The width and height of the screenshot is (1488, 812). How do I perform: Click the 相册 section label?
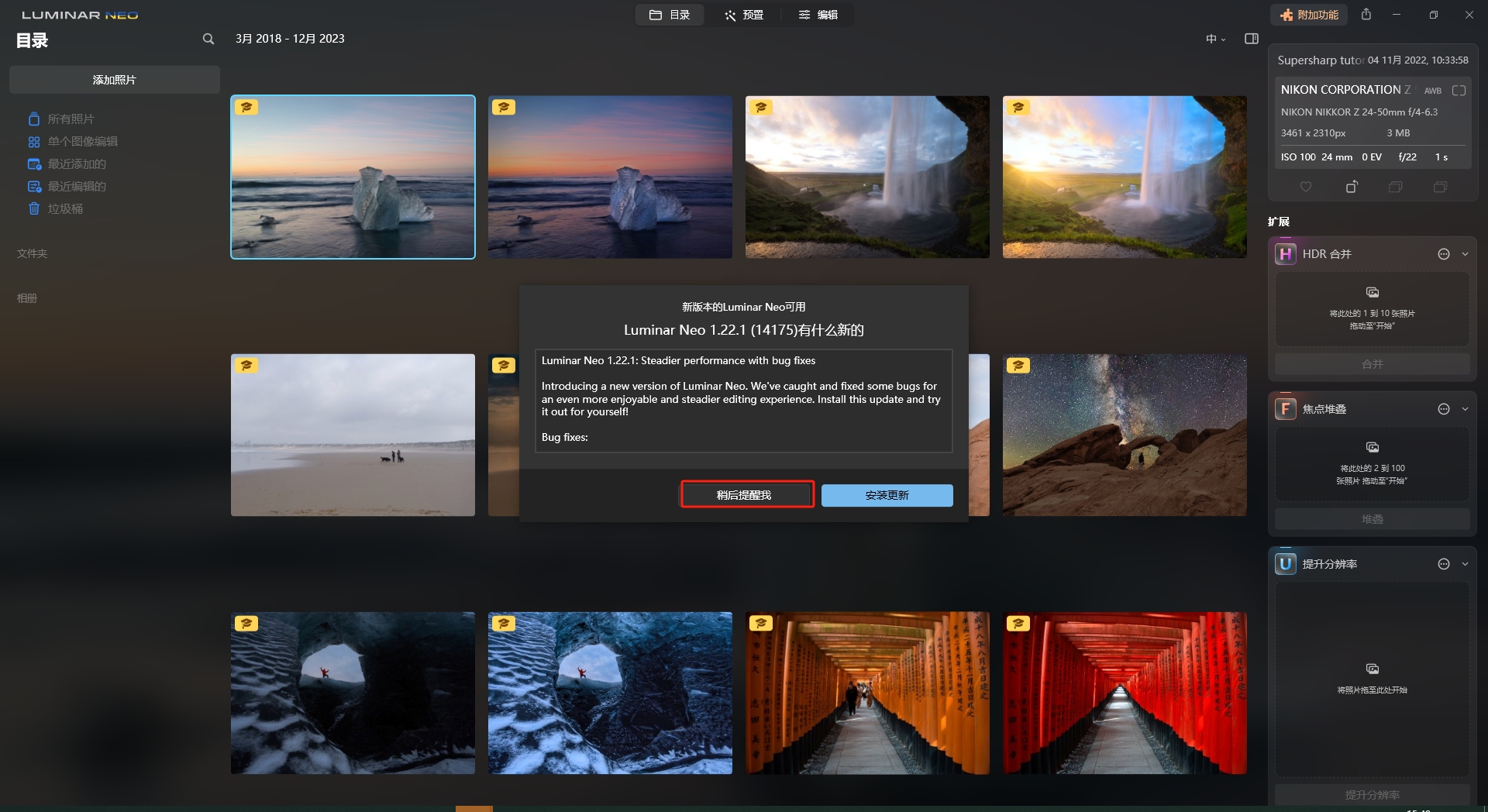pos(27,298)
